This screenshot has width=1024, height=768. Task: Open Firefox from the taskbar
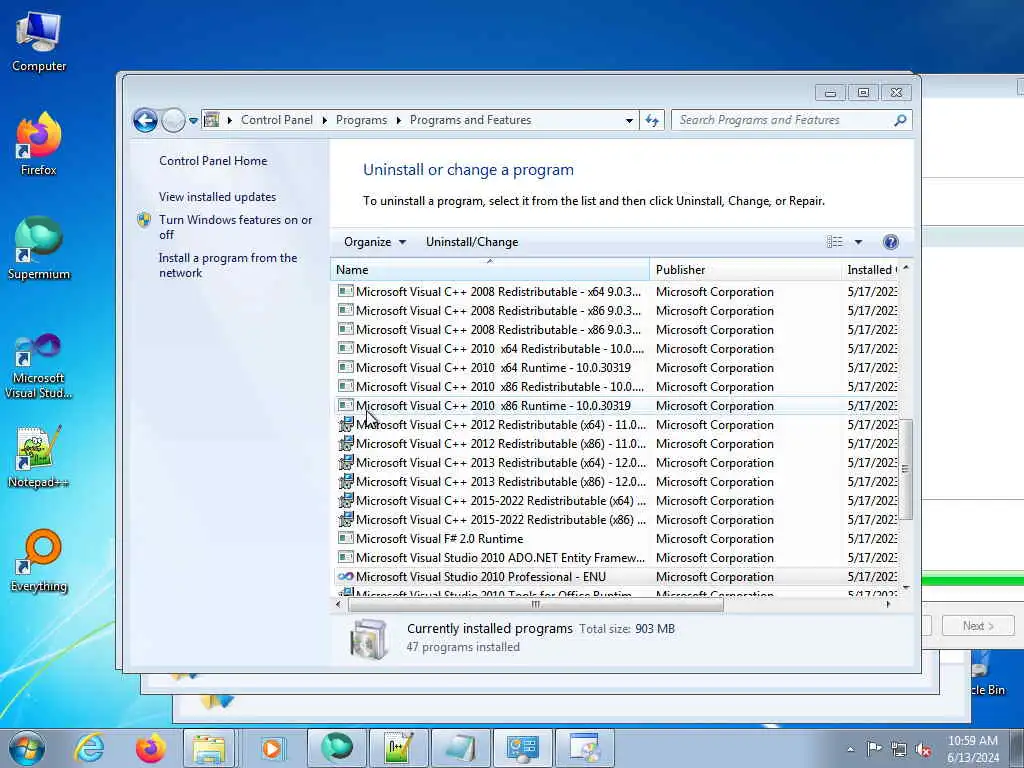point(150,748)
